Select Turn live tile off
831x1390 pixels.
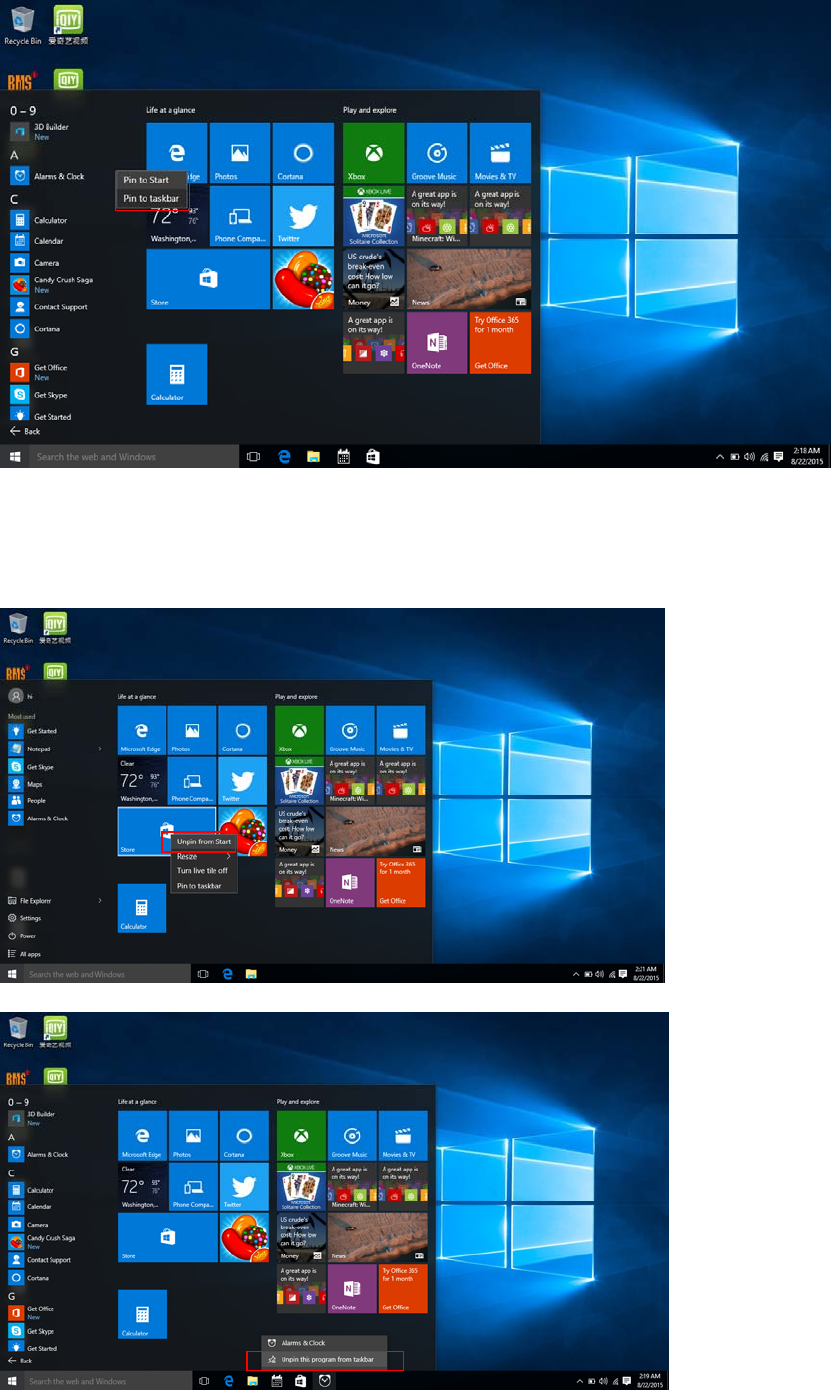202,871
